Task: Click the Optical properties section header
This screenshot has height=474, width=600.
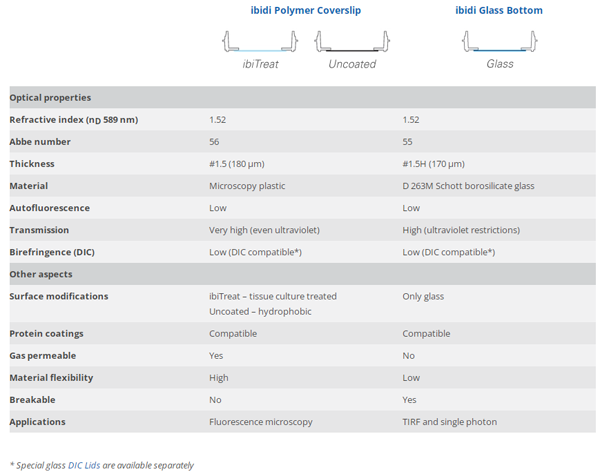Action: click(x=51, y=98)
